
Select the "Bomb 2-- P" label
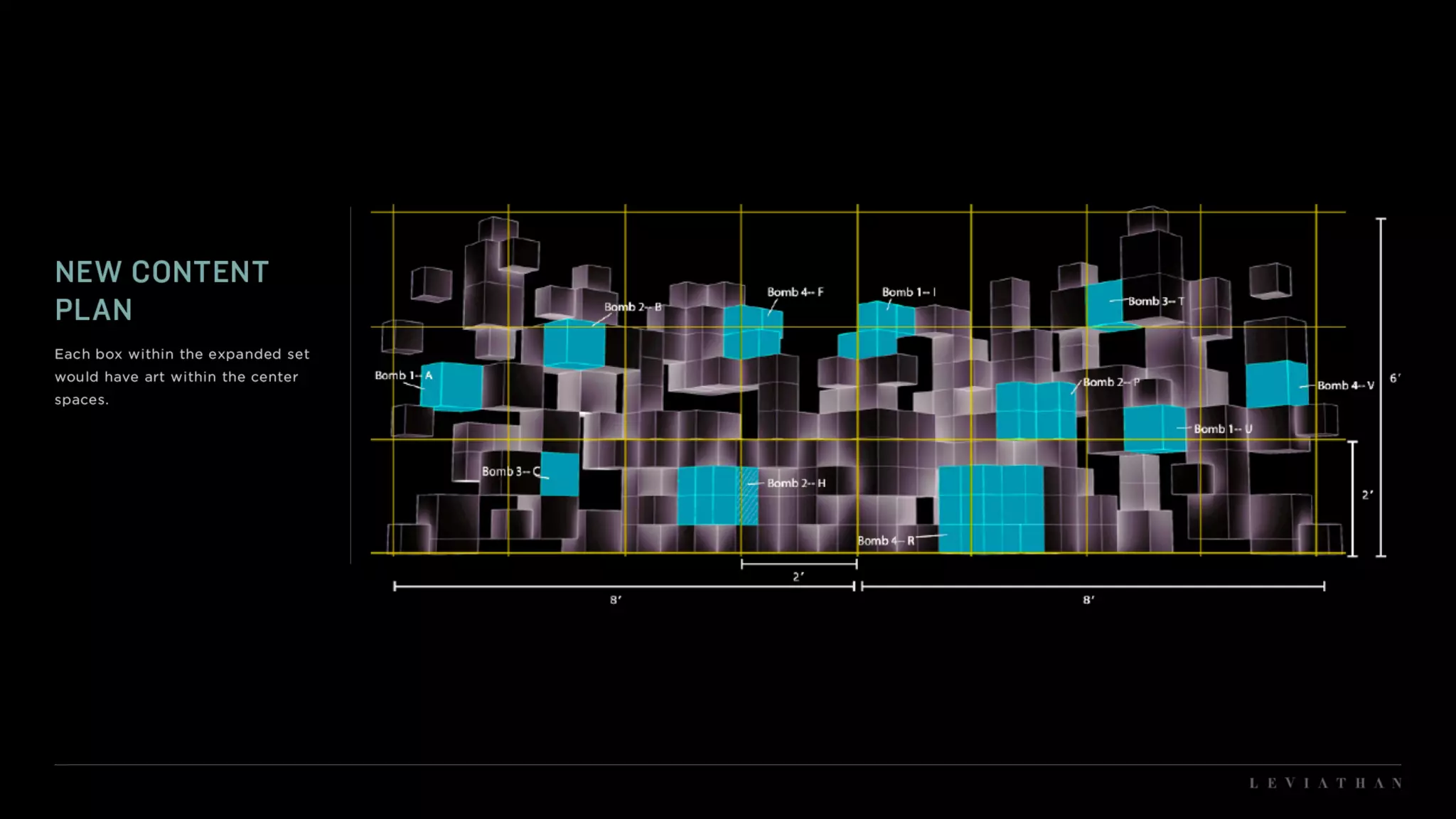(x=1110, y=382)
